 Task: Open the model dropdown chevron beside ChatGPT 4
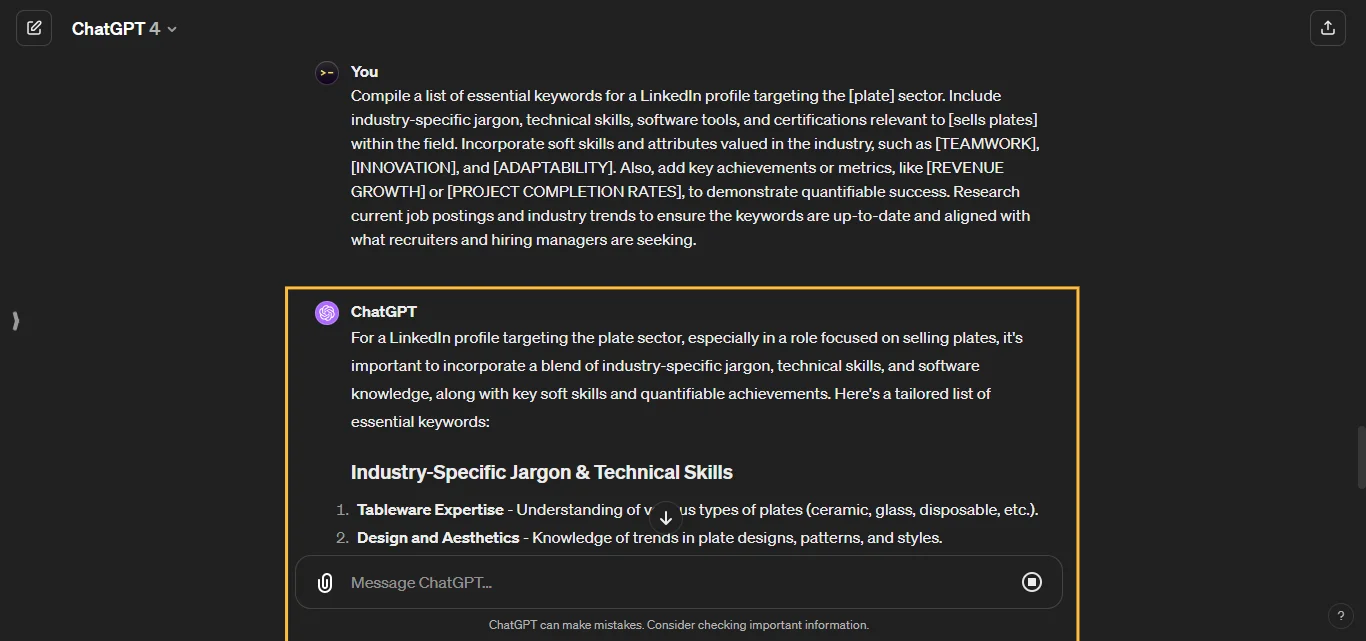(171, 29)
